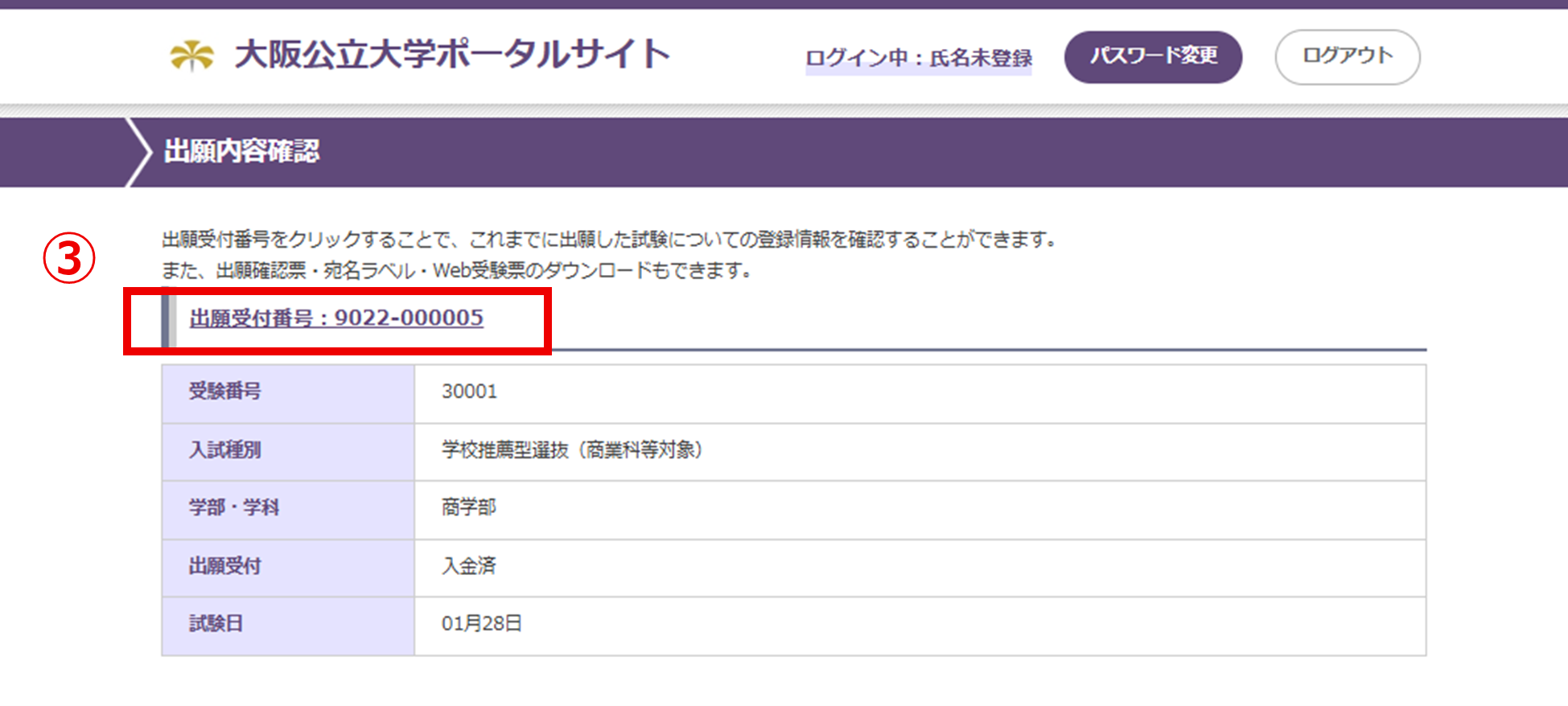
Task: Click the ログイン中：氏名未登録 status text
Action: 918,58
